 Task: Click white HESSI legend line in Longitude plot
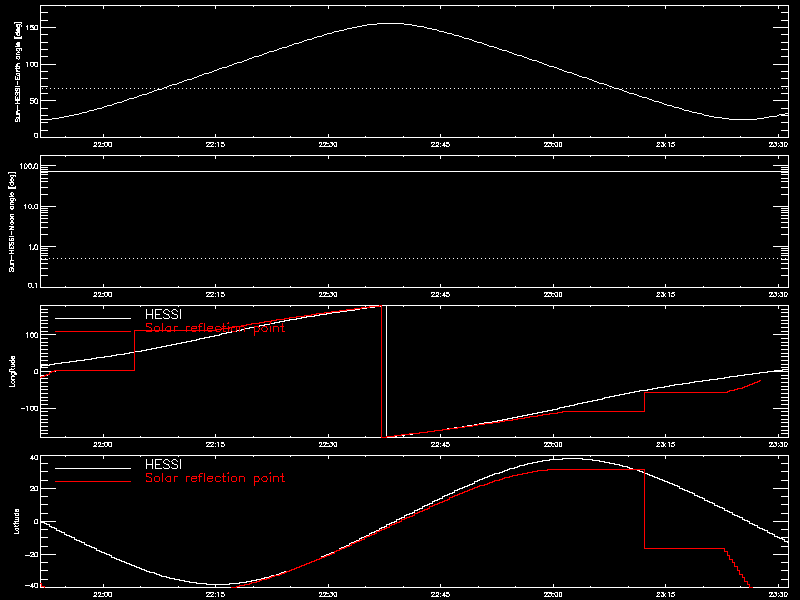[93, 318]
